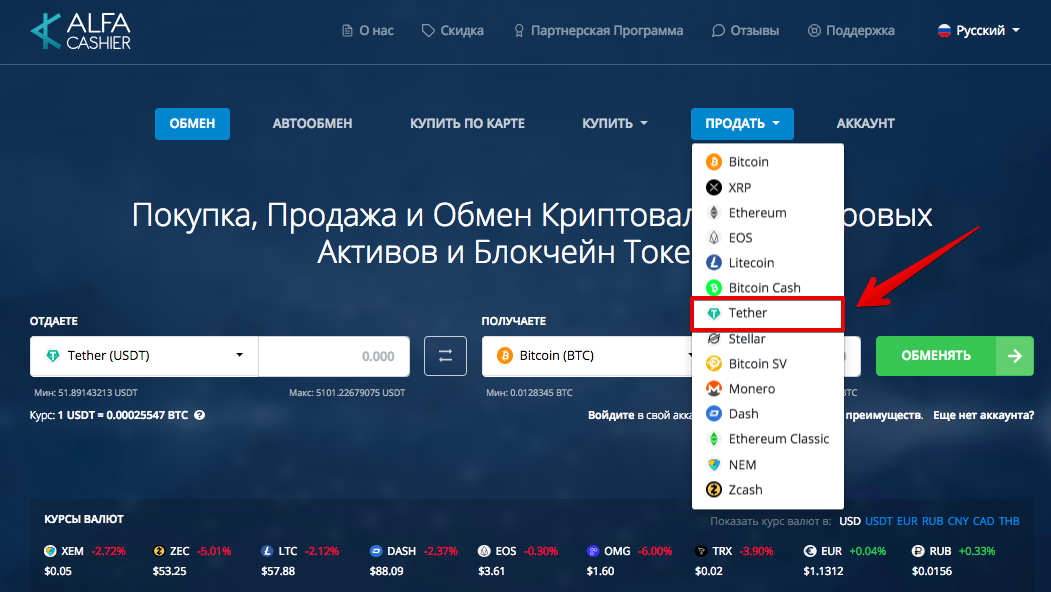This screenshot has width=1051, height=592.
Task: Open the Партнерская Программа link
Action: pos(598,31)
